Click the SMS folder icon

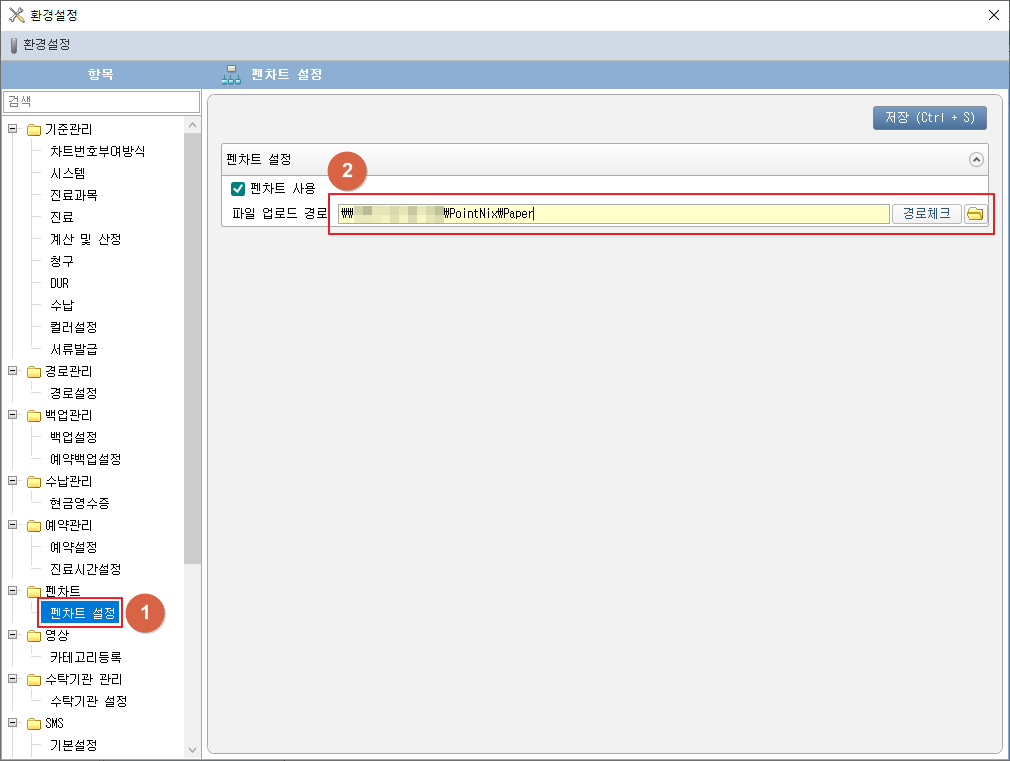pyautogui.click(x=34, y=723)
